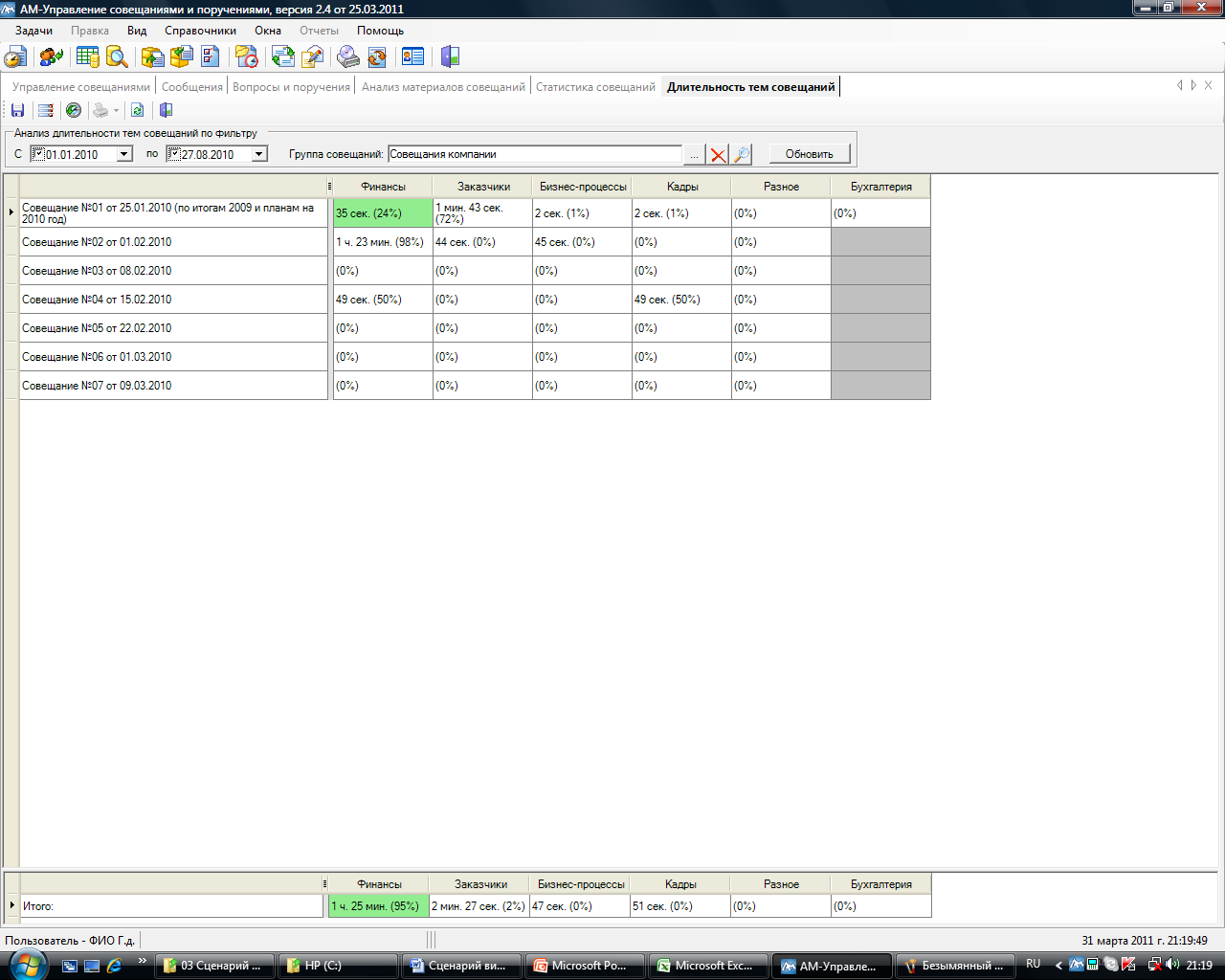Click the door exit icon in main toolbar

click(x=450, y=57)
